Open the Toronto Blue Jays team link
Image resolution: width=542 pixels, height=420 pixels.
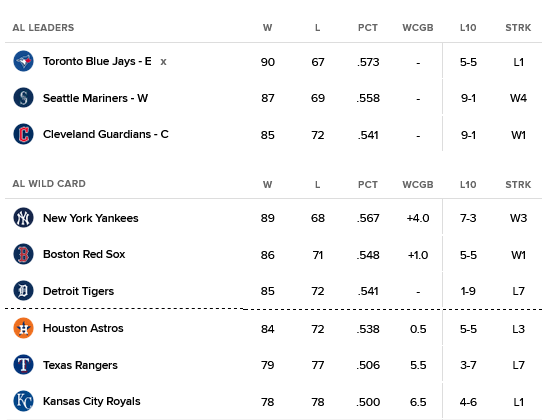pos(97,62)
